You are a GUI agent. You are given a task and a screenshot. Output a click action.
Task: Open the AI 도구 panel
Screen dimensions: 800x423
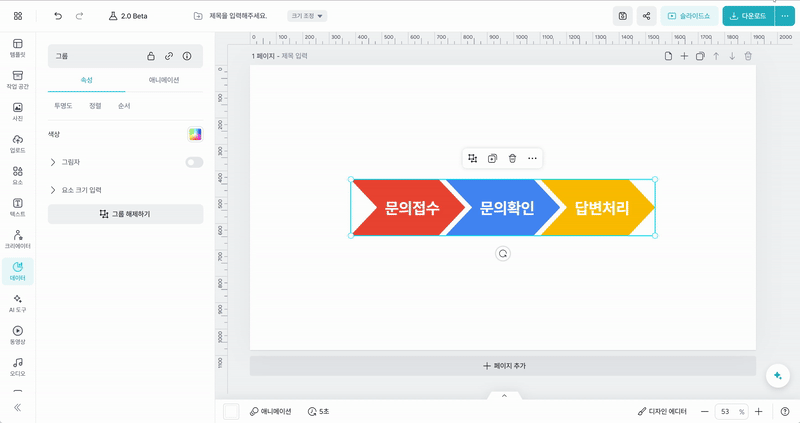pos(18,303)
